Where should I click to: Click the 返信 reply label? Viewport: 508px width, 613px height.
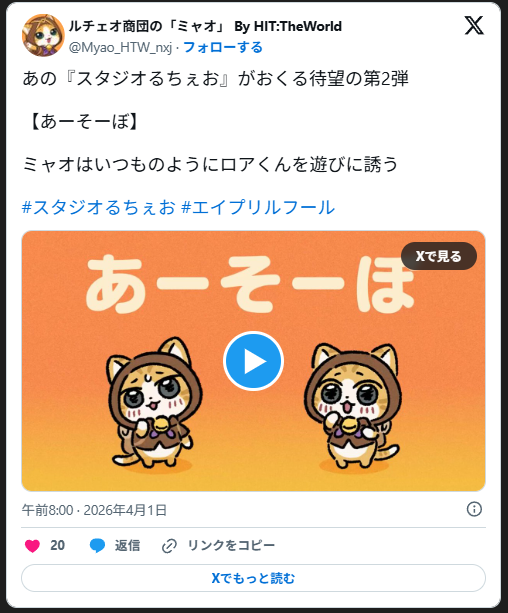pos(127,545)
